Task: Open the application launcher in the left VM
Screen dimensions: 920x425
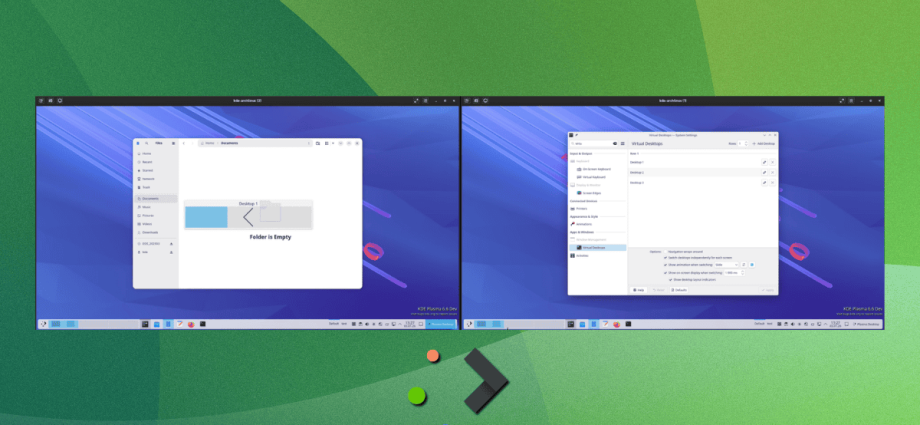Action: point(43,324)
